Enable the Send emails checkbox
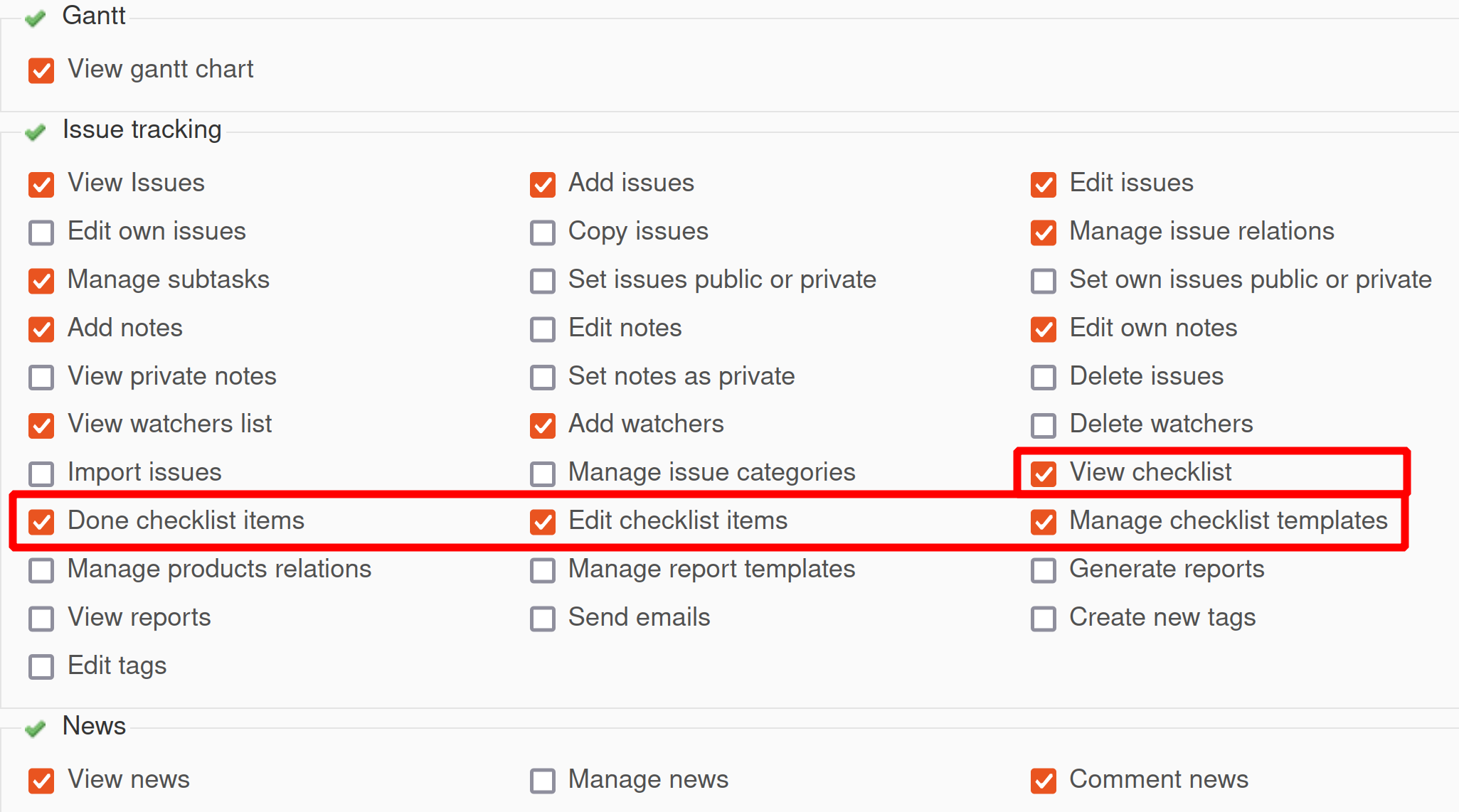Image resolution: width=1459 pixels, height=812 pixels. (x=543, y=619)
